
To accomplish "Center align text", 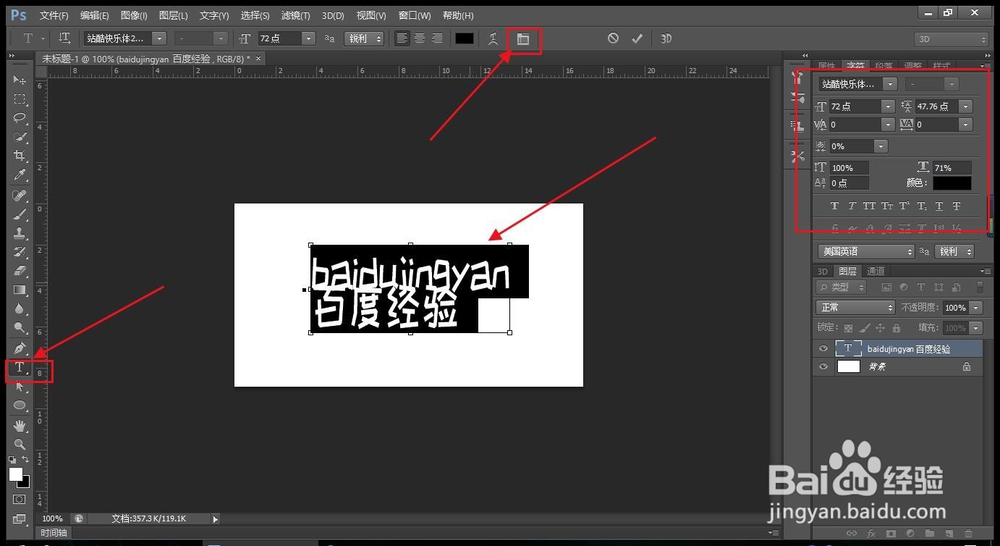I will point(420,38).
